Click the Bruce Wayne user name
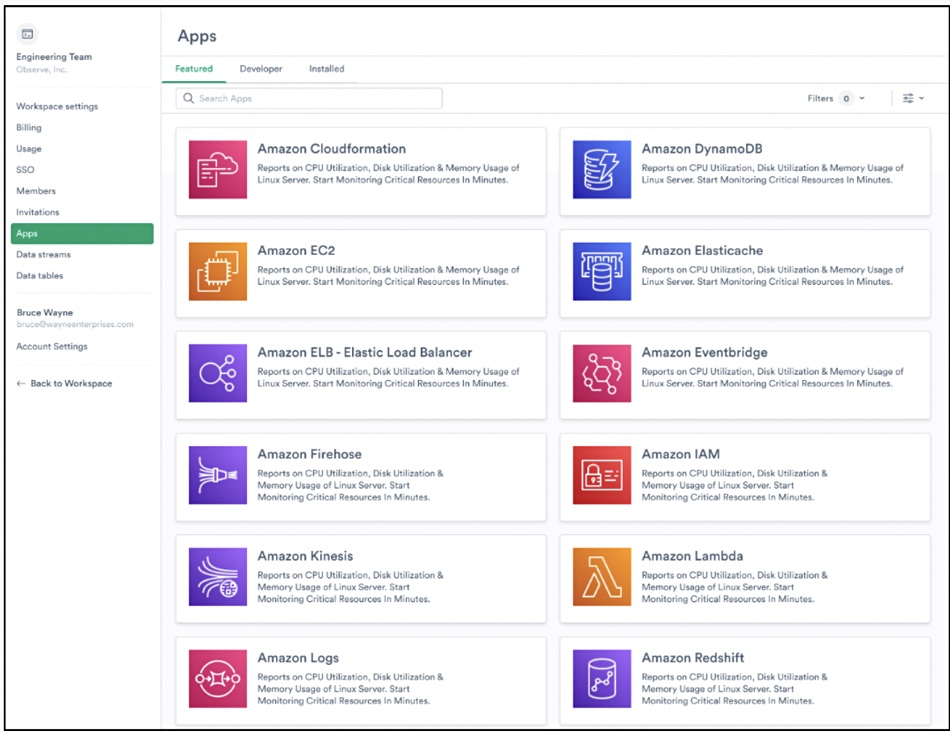This screenshot has width=950, height=734. [x=45, y=313]
